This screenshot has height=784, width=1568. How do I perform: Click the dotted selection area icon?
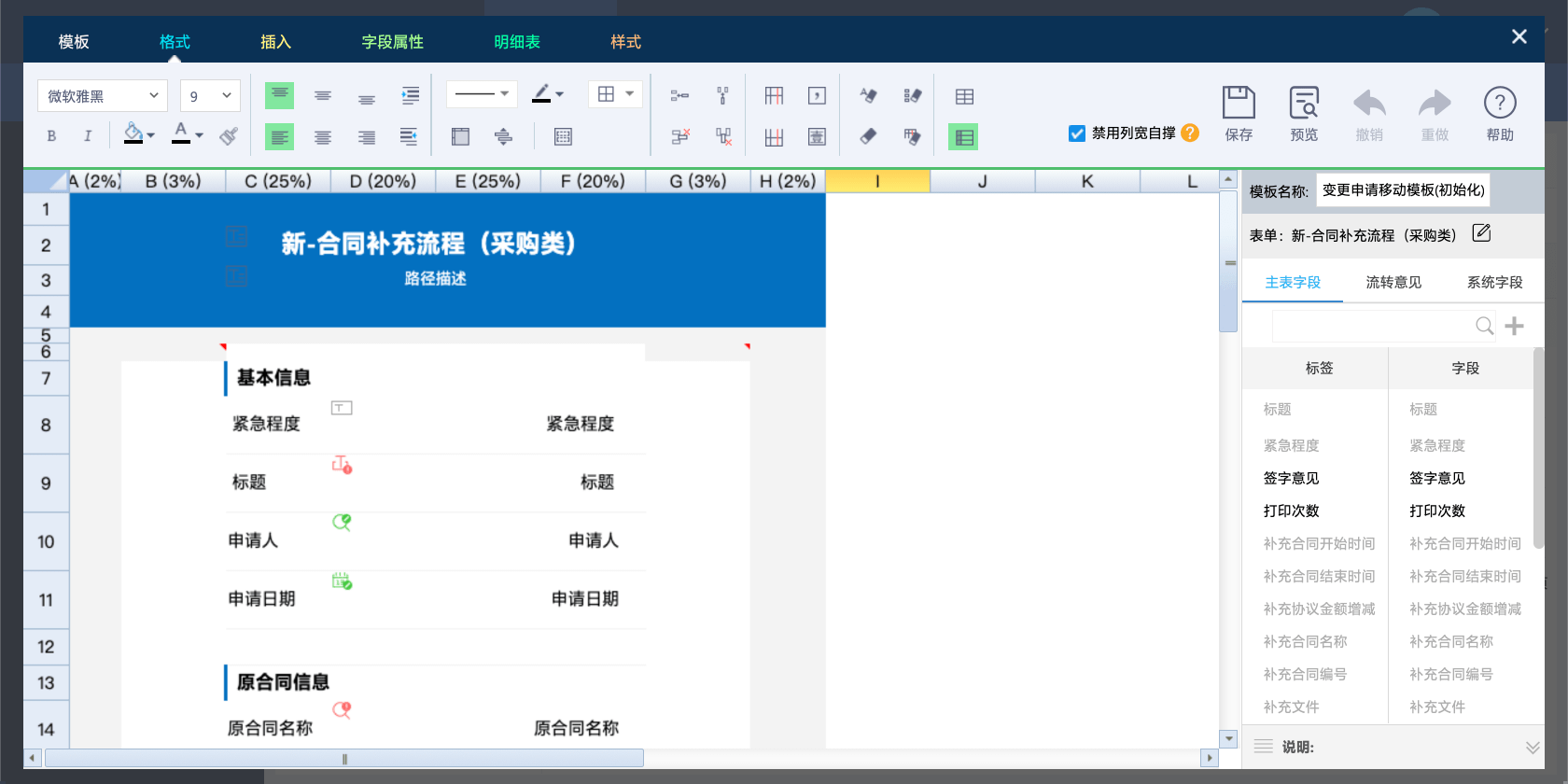pos(563,137)
